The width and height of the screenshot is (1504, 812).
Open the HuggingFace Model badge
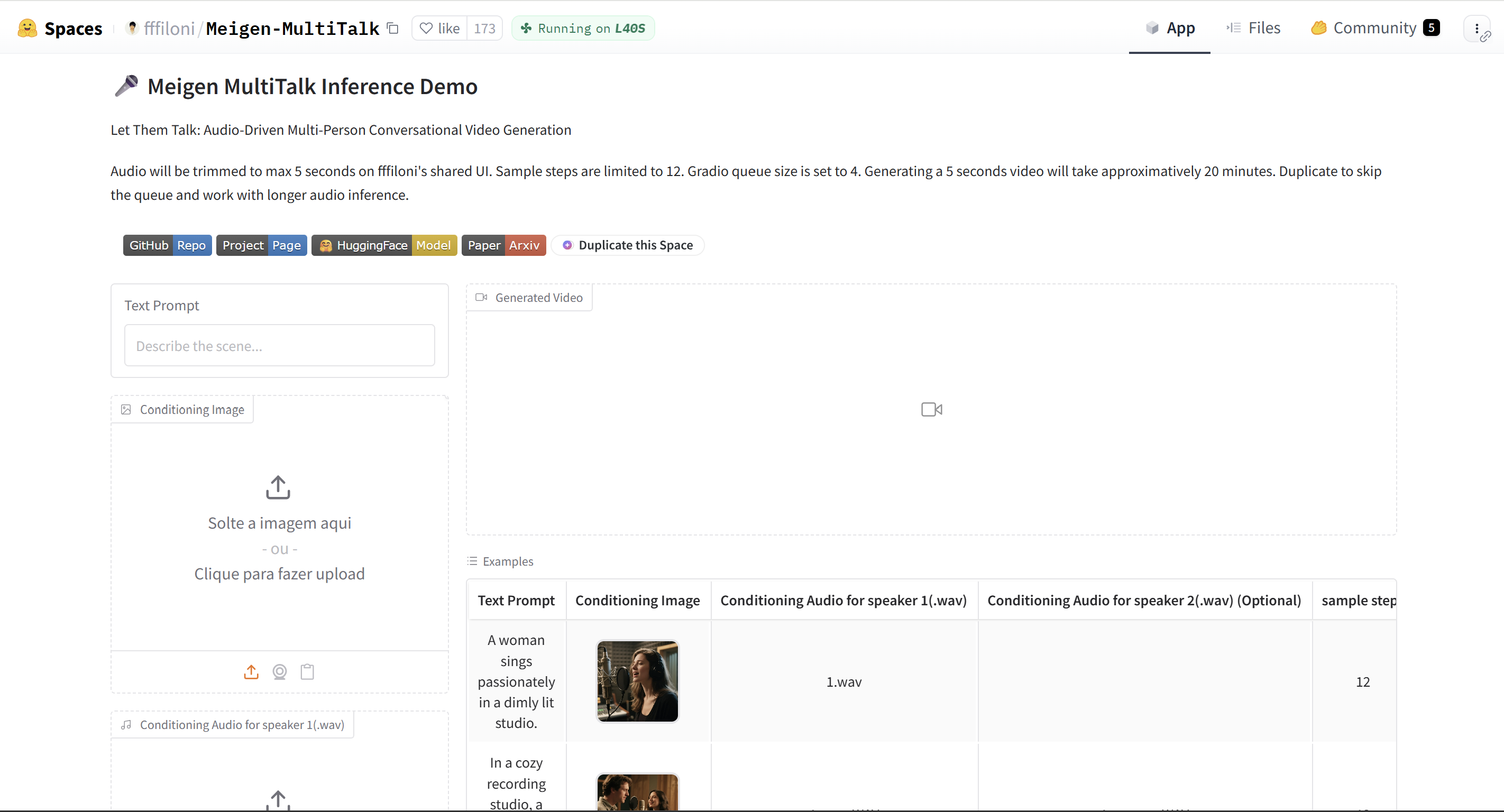click(384, 245)
